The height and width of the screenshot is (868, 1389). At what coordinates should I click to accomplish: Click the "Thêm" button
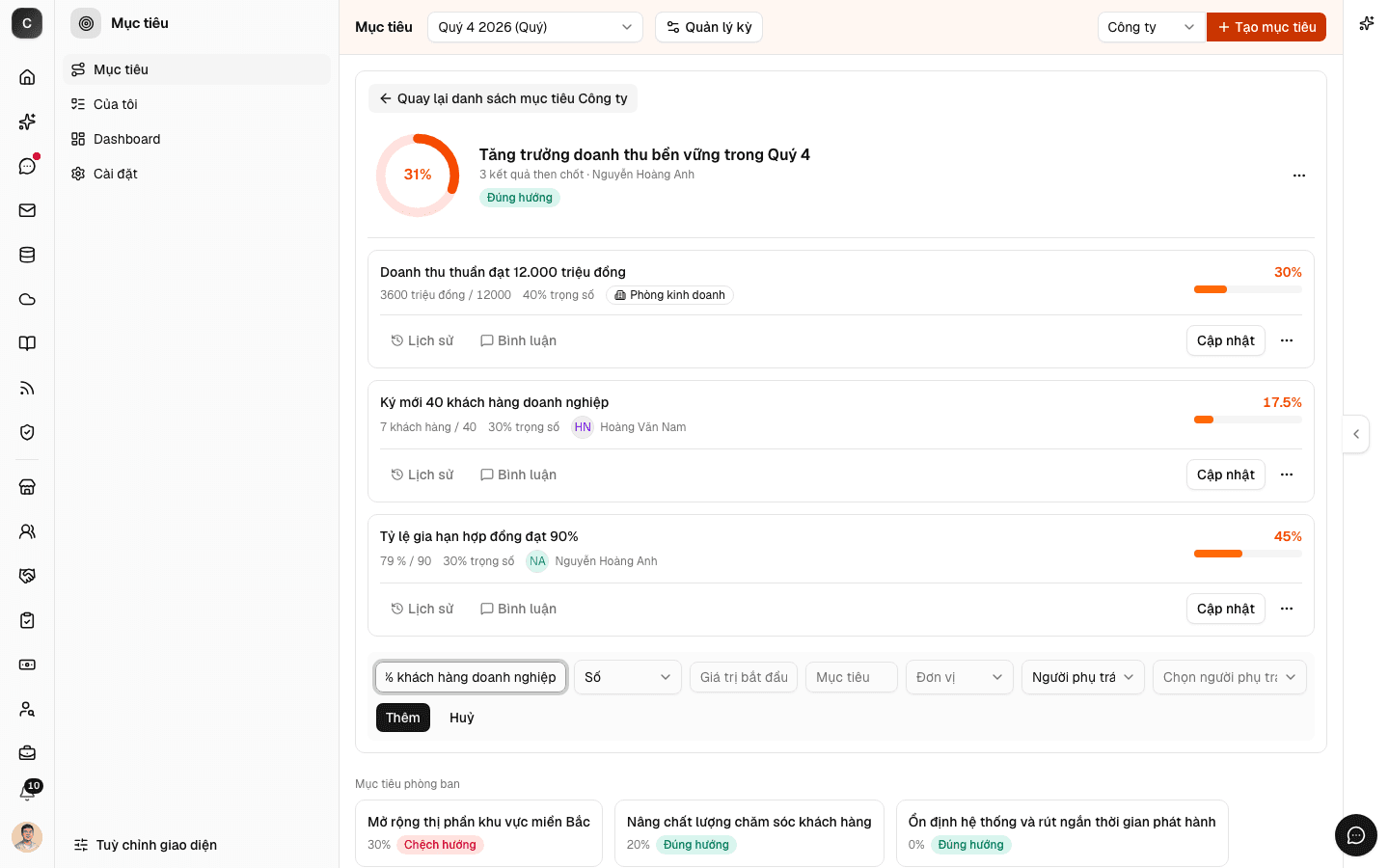point(403,718)
